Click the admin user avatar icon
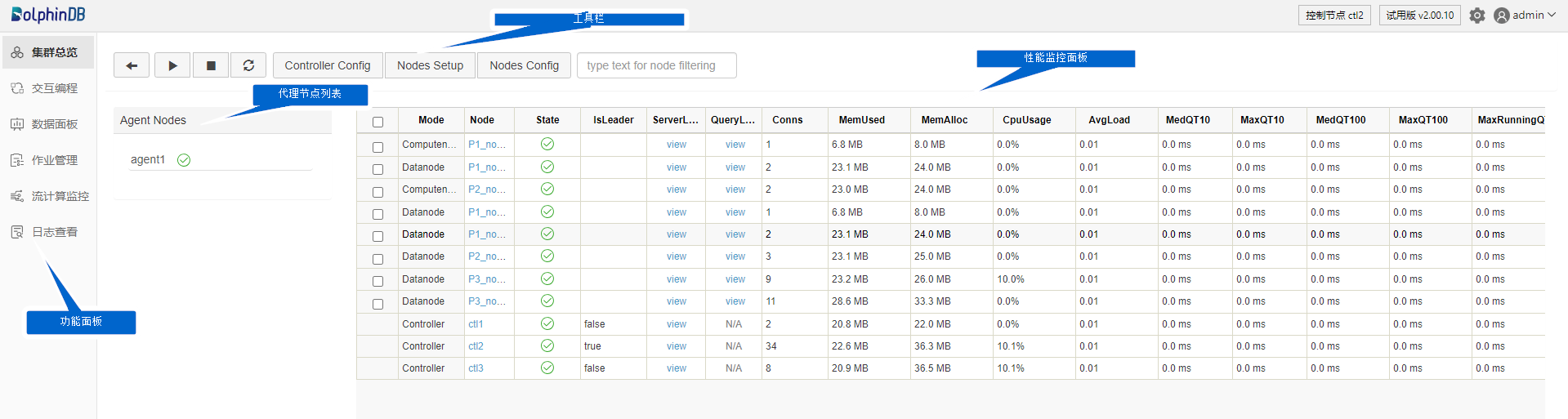Image resolution: width=1568 pixels, height=419 pixels. point(1501,16)
